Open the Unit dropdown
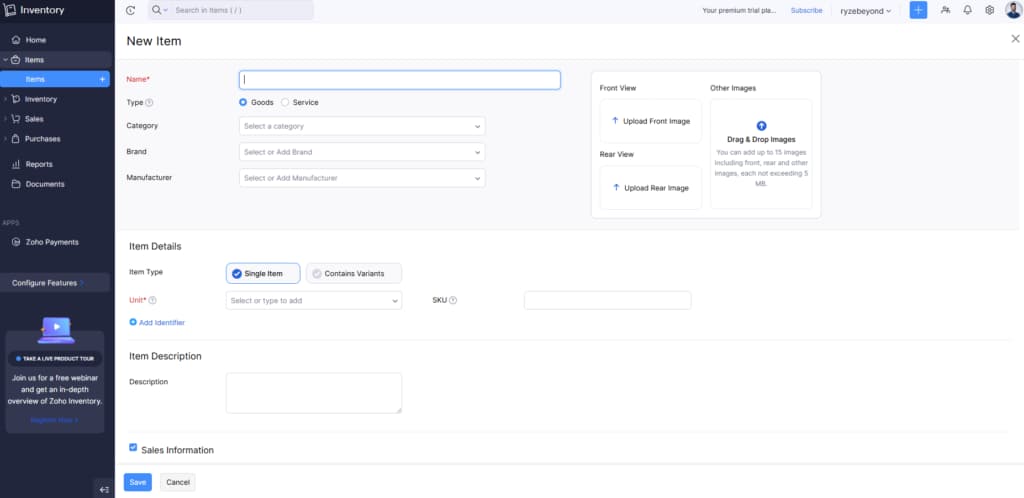 (313, 301)
